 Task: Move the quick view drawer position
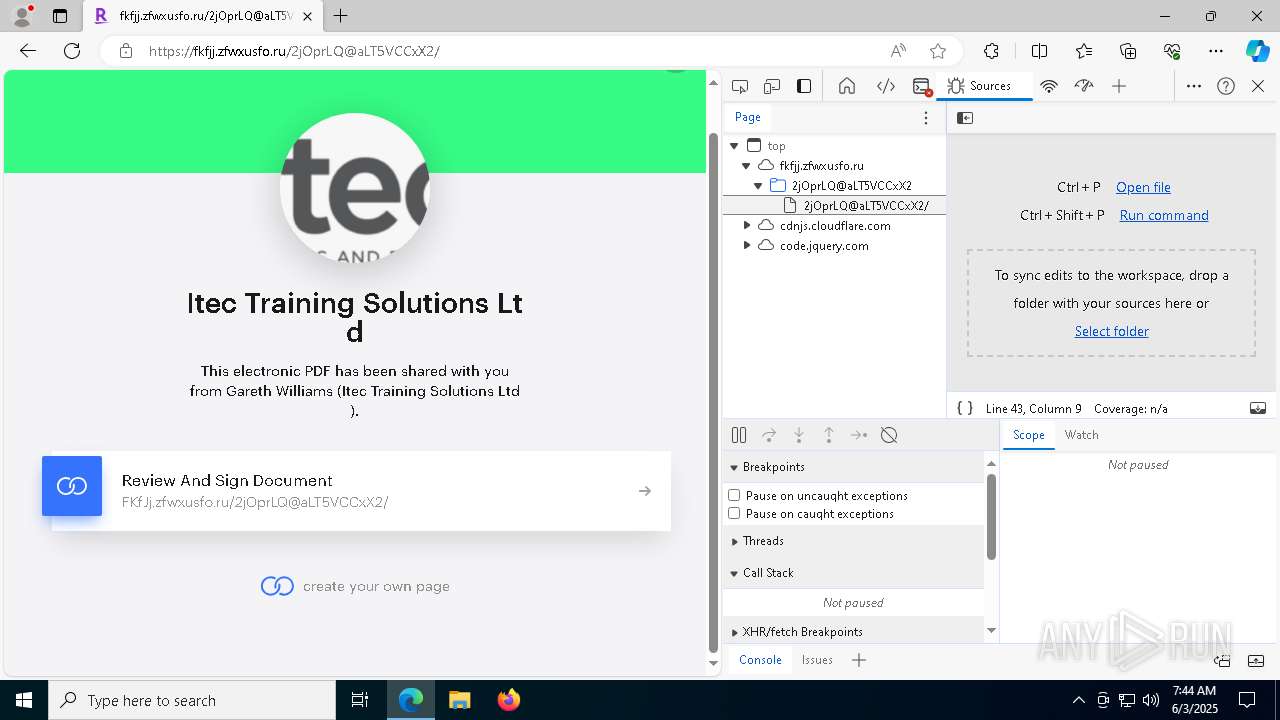click(x=1222, y=660)
